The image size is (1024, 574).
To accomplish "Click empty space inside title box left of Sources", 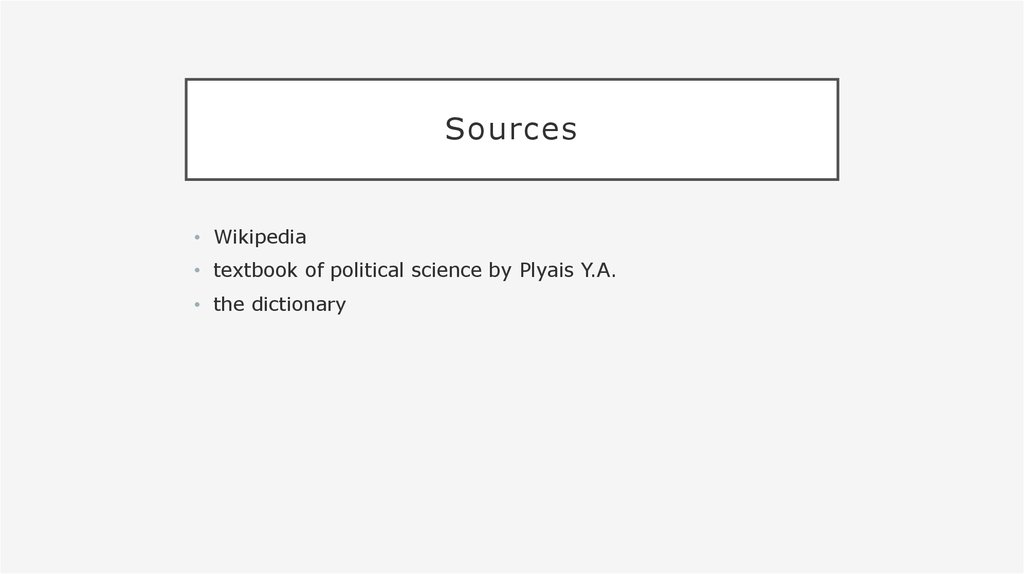I will pos(313,129).
